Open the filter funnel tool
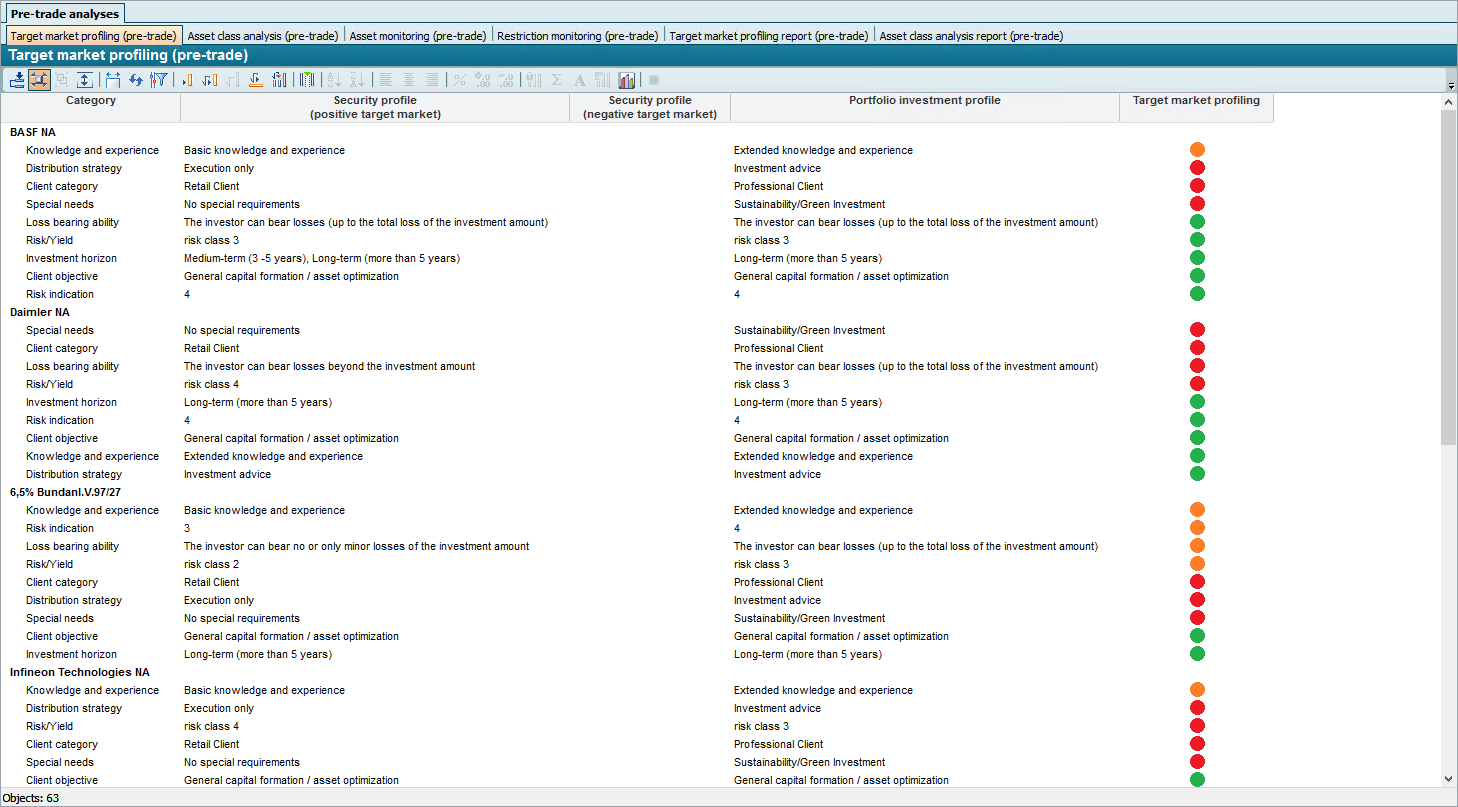1458x807 pixels. (x=158, y=80)
